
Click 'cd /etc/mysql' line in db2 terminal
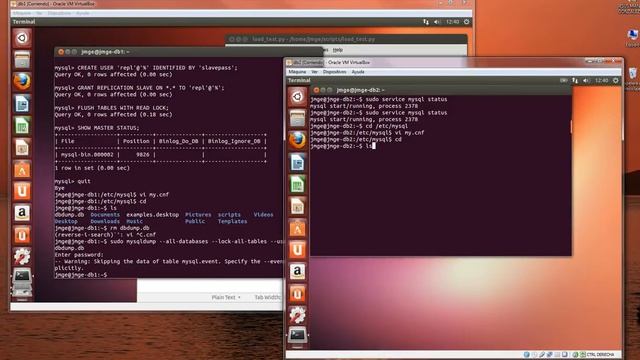coord(359,126)
